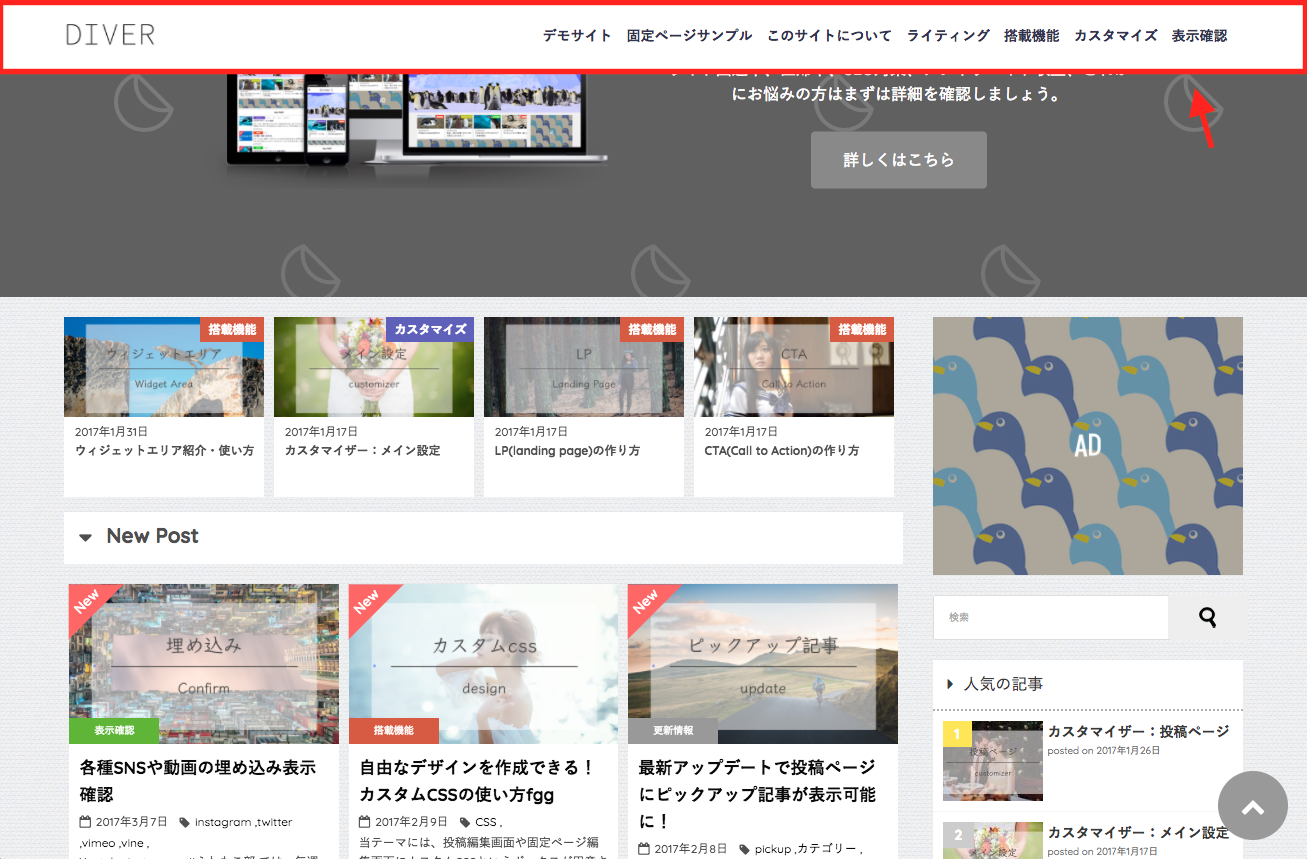Open the ウィジェットエリア card thumbnail

tap(164, 367)
